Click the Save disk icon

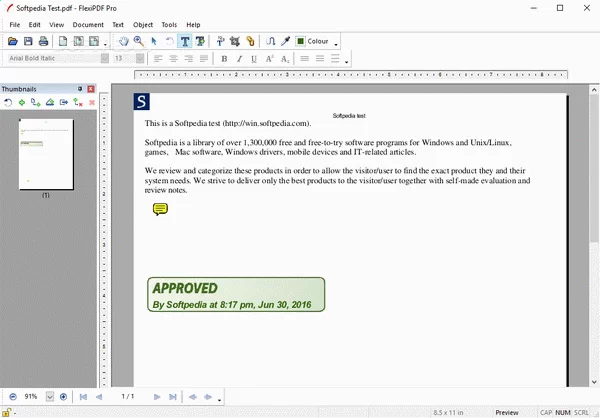28,42
